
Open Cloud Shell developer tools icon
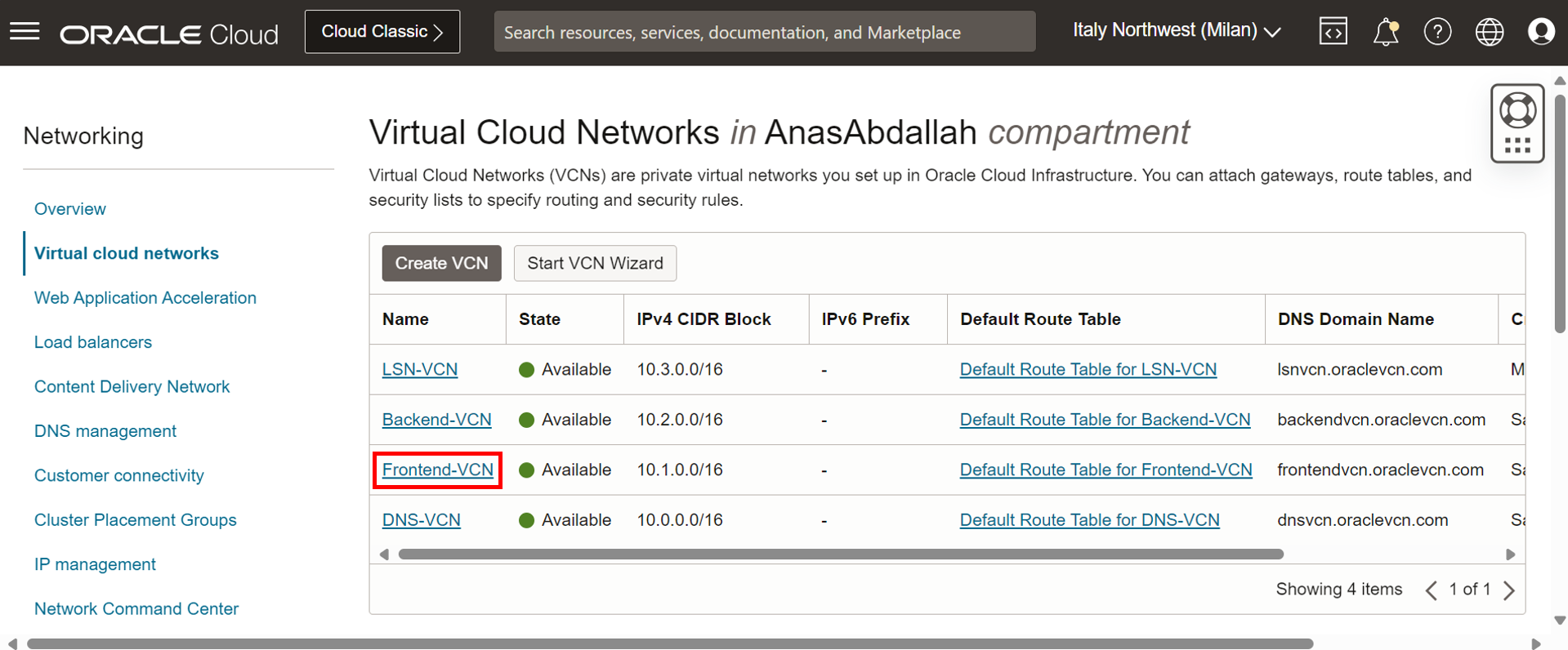coord(1333,32)
